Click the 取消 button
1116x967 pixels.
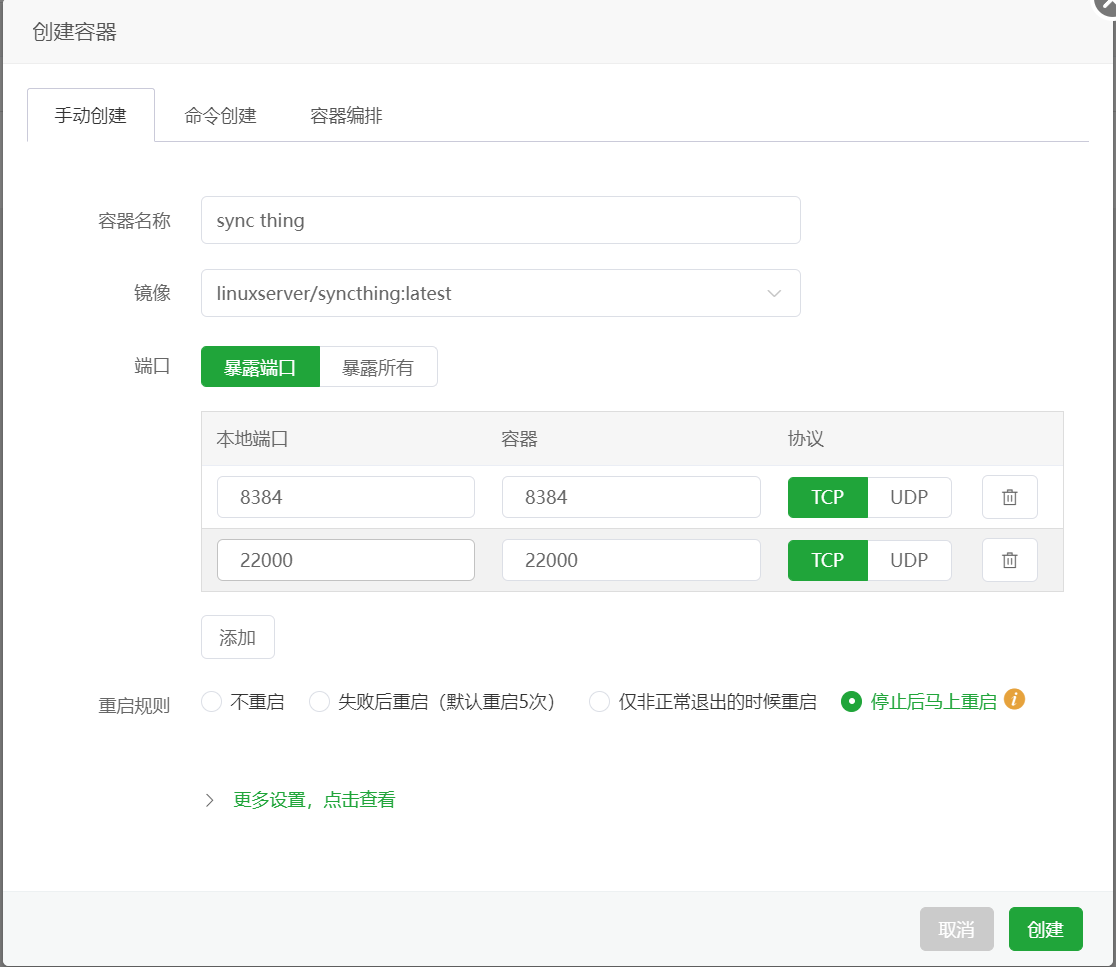(x=956, y=929)
